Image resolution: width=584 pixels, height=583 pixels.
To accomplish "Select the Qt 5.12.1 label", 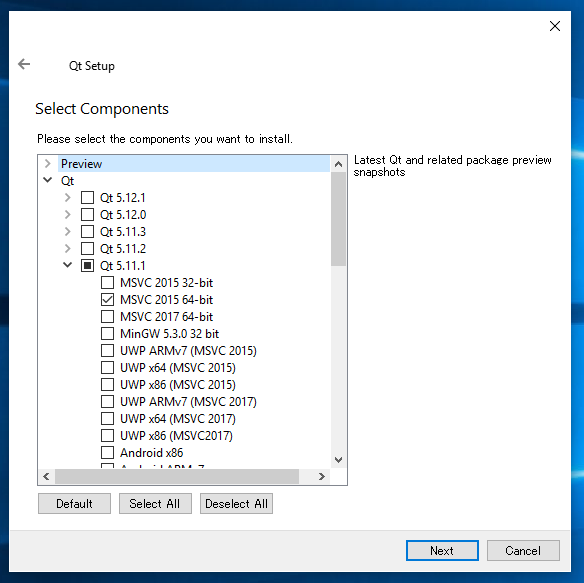I will tap(123, 198).
